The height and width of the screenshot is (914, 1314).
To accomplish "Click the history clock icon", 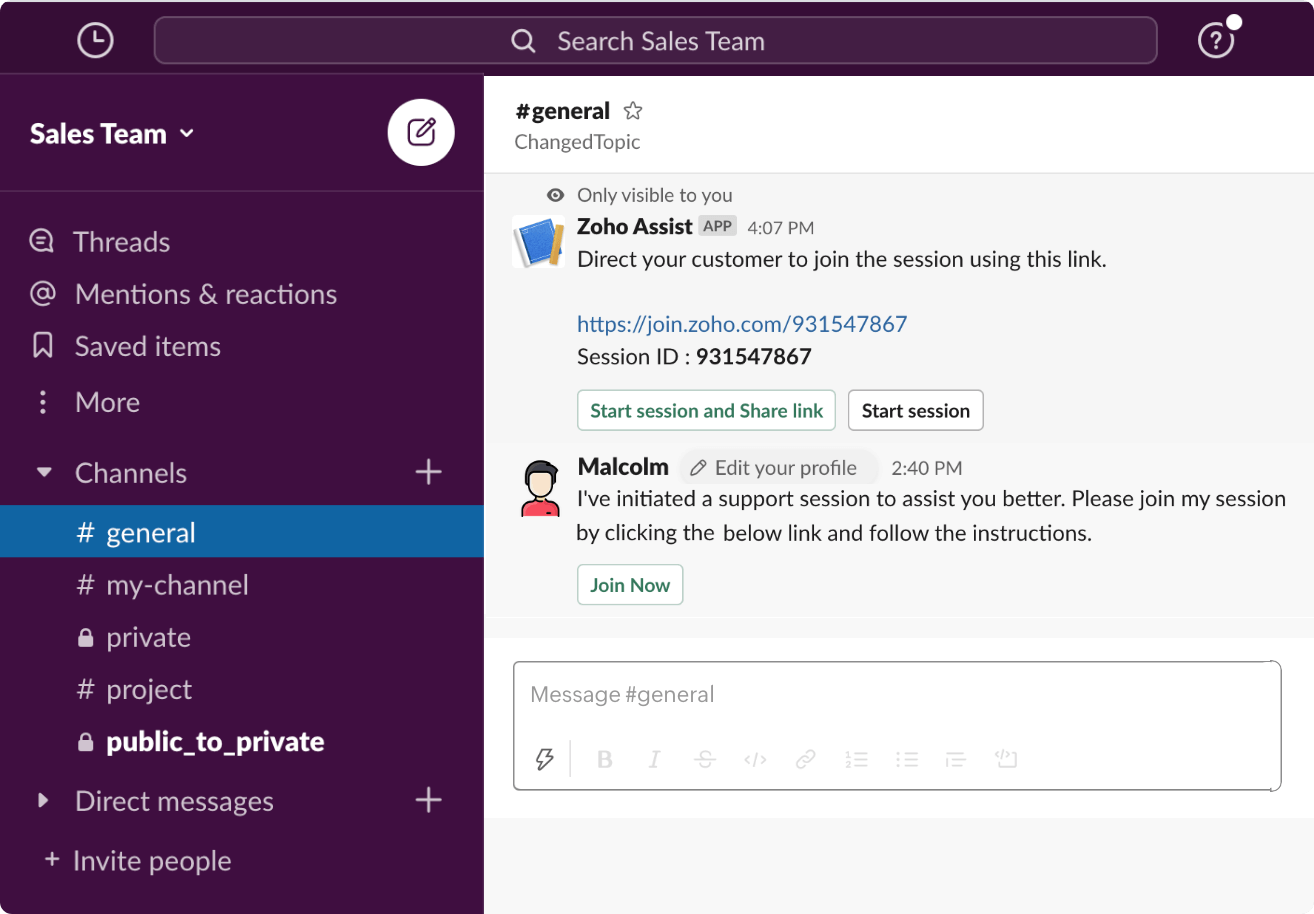I will (x=94, y=39).
